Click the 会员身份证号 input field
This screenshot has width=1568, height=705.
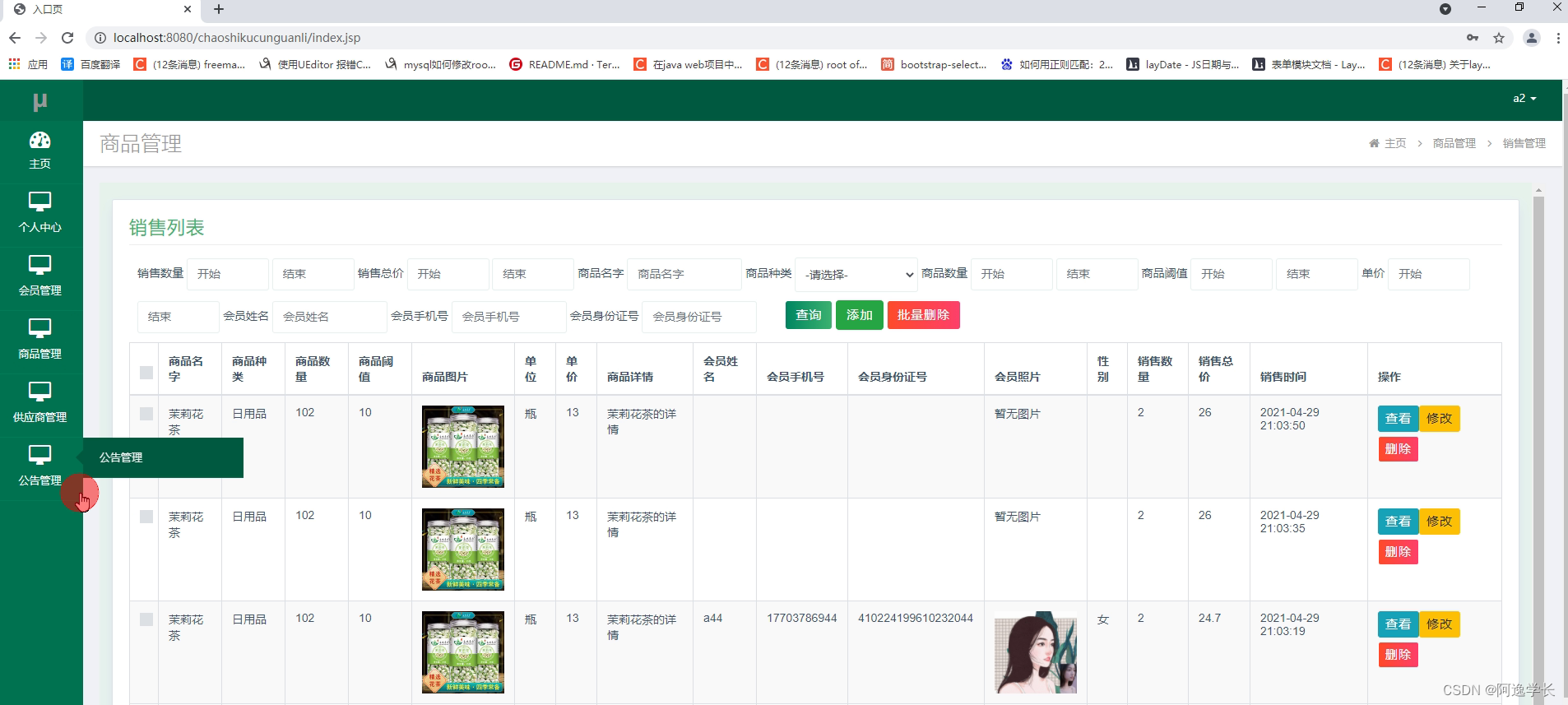coord(700,317)
